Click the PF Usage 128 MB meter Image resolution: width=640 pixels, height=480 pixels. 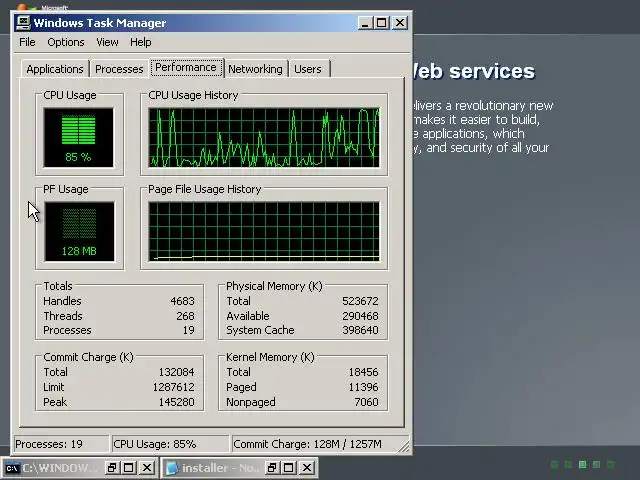(79, 231)
